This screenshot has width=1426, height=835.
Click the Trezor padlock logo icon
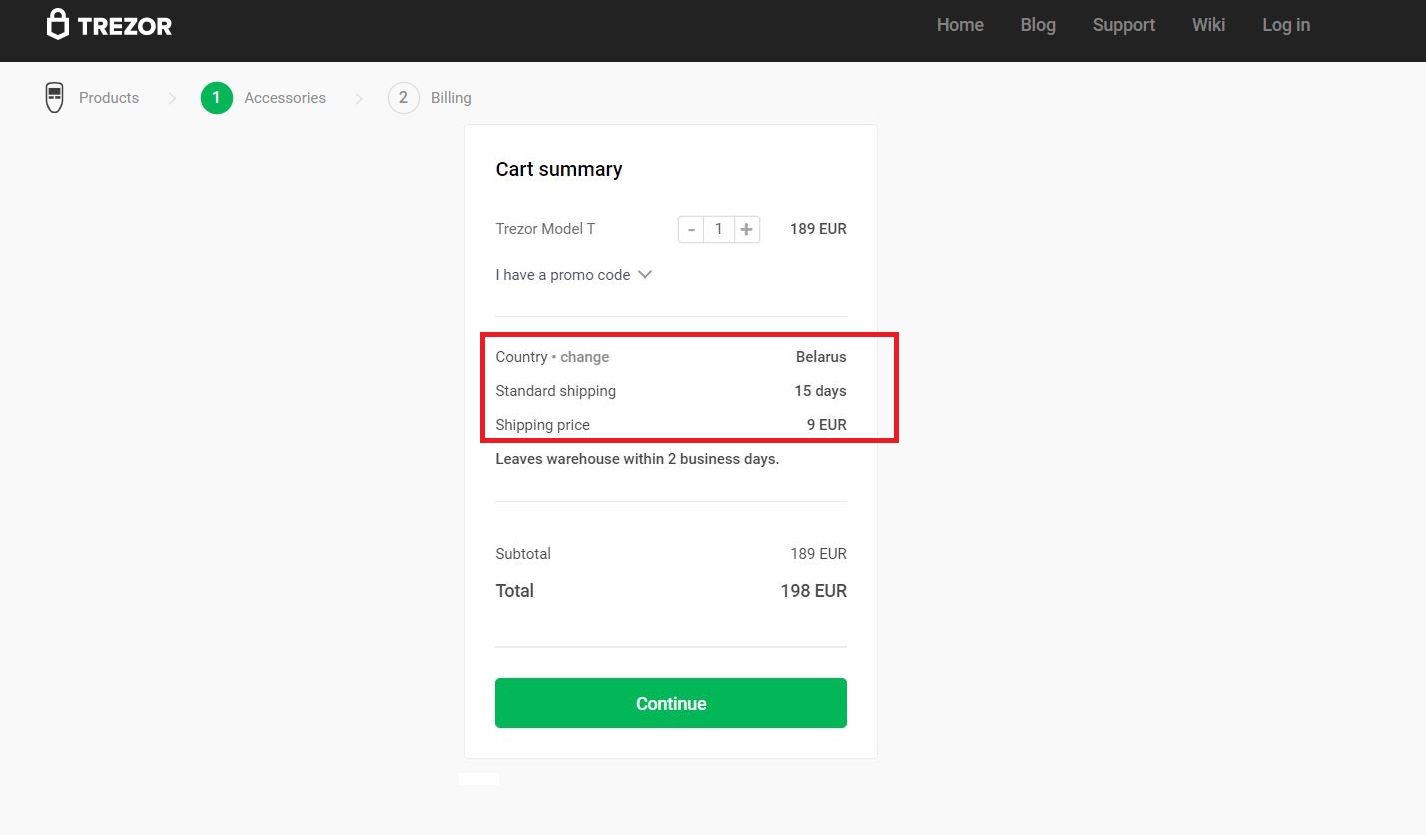[x=58, y=25]
